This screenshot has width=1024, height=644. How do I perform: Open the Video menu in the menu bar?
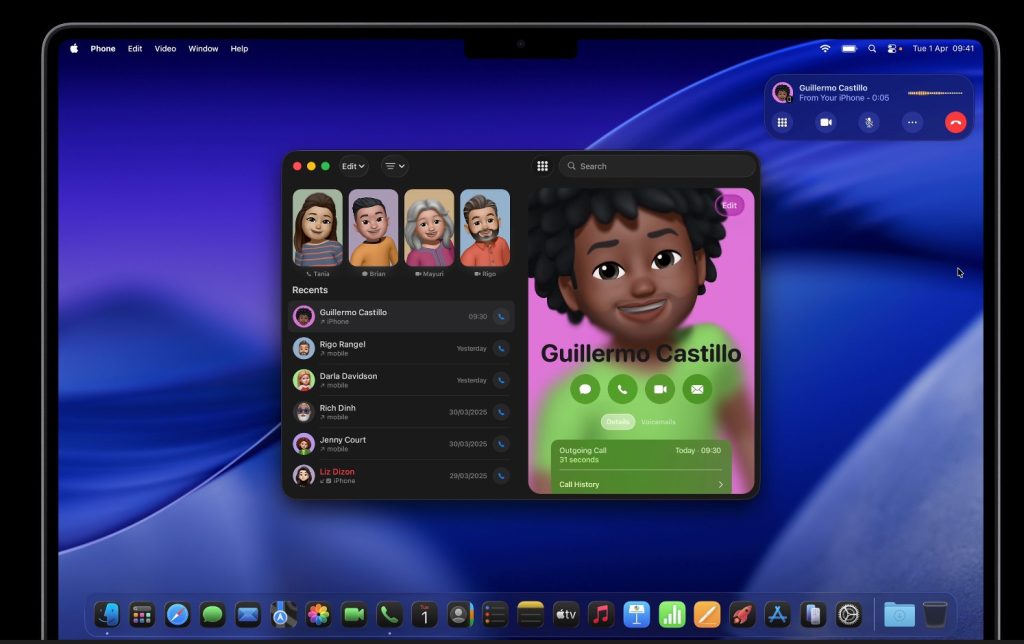pyautogui.click(x=164, y=48)
